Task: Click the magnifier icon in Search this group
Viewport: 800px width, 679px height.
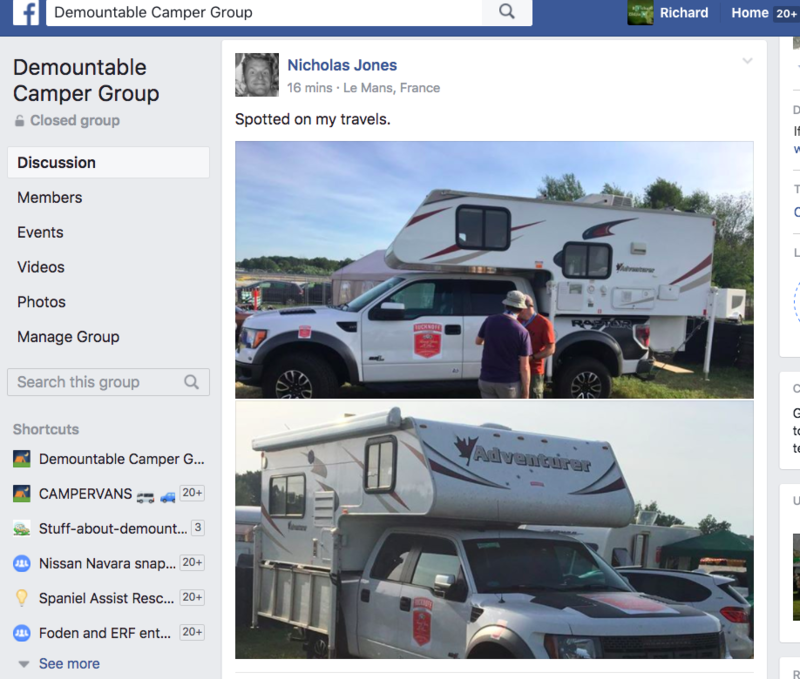Action: (x=191, y=382)
